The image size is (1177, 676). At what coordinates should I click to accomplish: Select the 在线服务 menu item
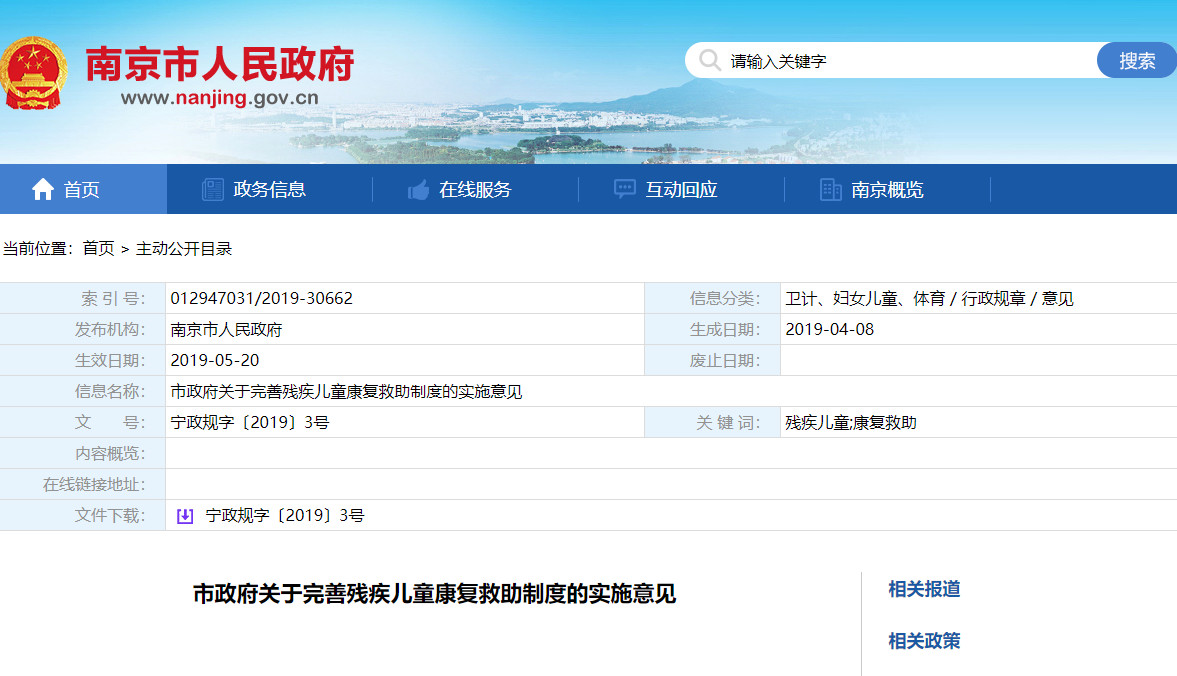click(x=475, y=190)
